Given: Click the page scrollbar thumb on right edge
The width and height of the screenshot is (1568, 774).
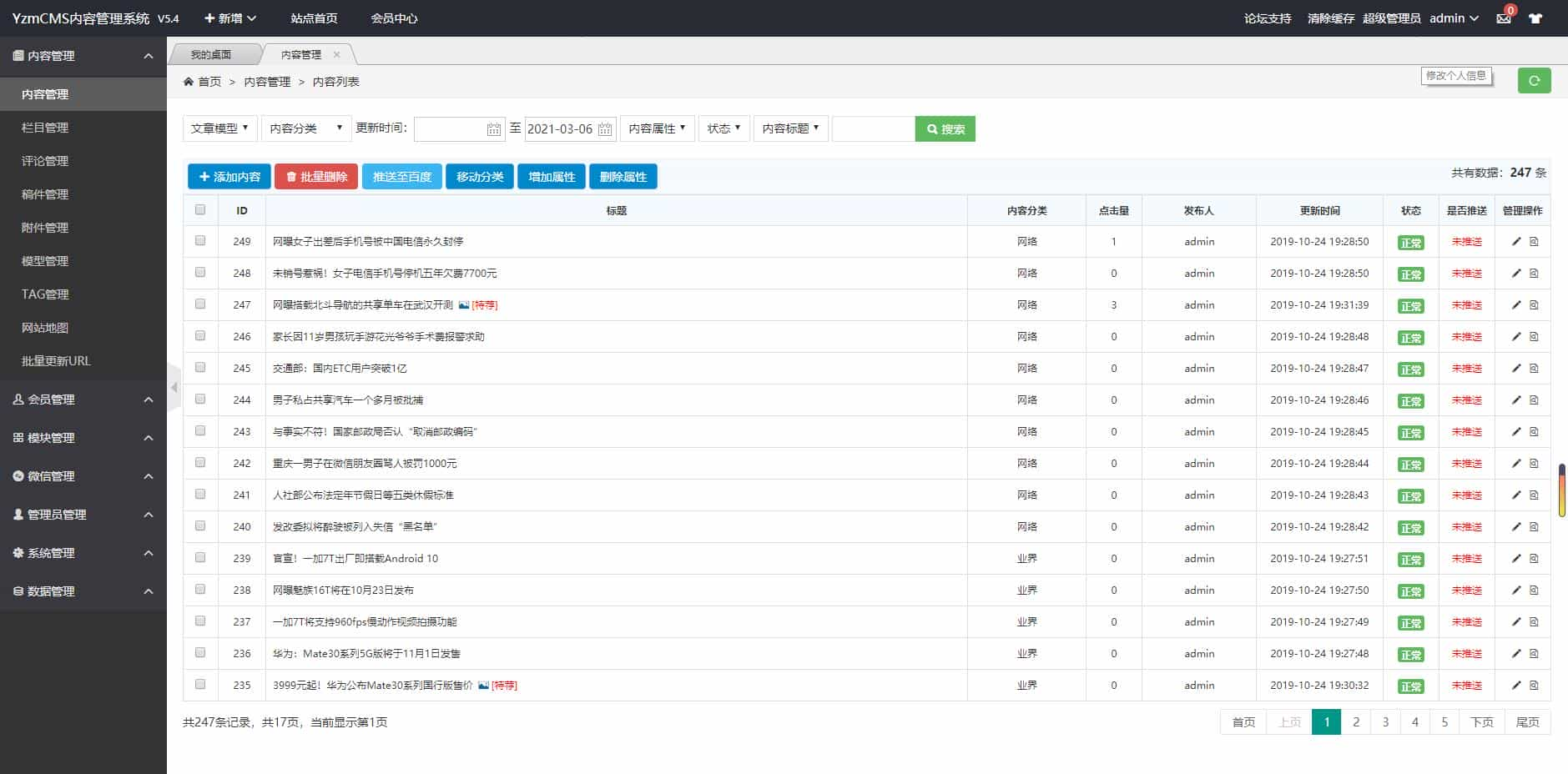Looking at the screenshot, I should [1562, 490].
